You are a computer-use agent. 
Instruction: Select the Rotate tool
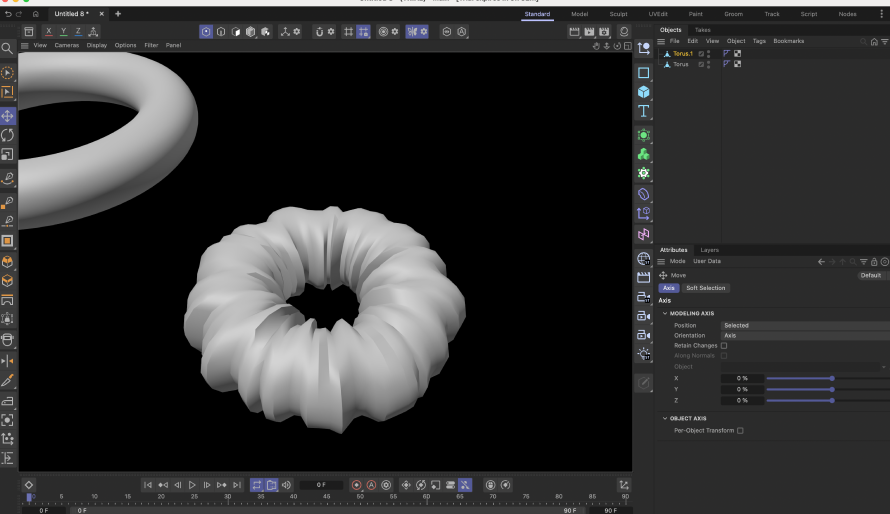[7, 135]
